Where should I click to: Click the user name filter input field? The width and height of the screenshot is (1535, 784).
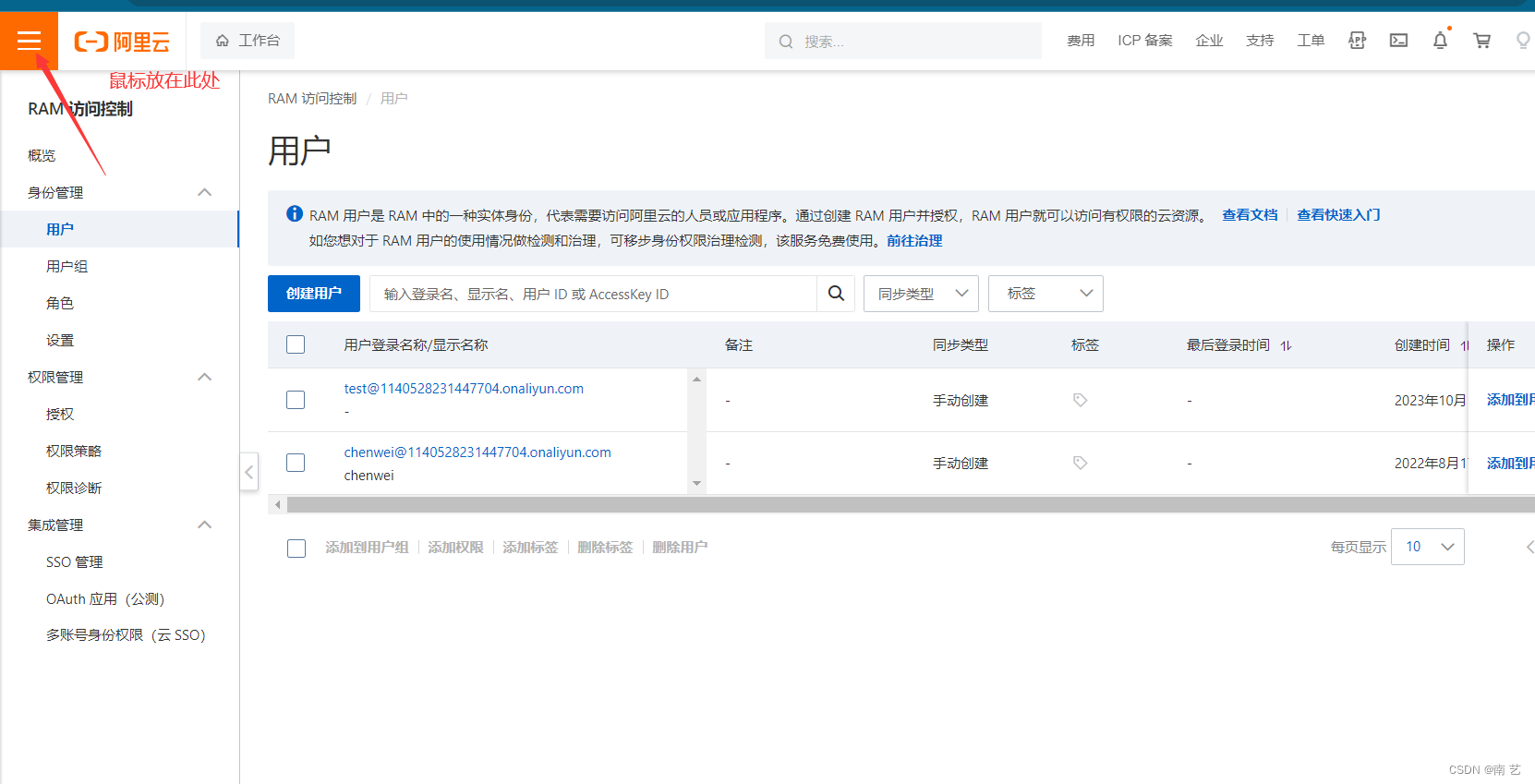[x=593, y=294]
